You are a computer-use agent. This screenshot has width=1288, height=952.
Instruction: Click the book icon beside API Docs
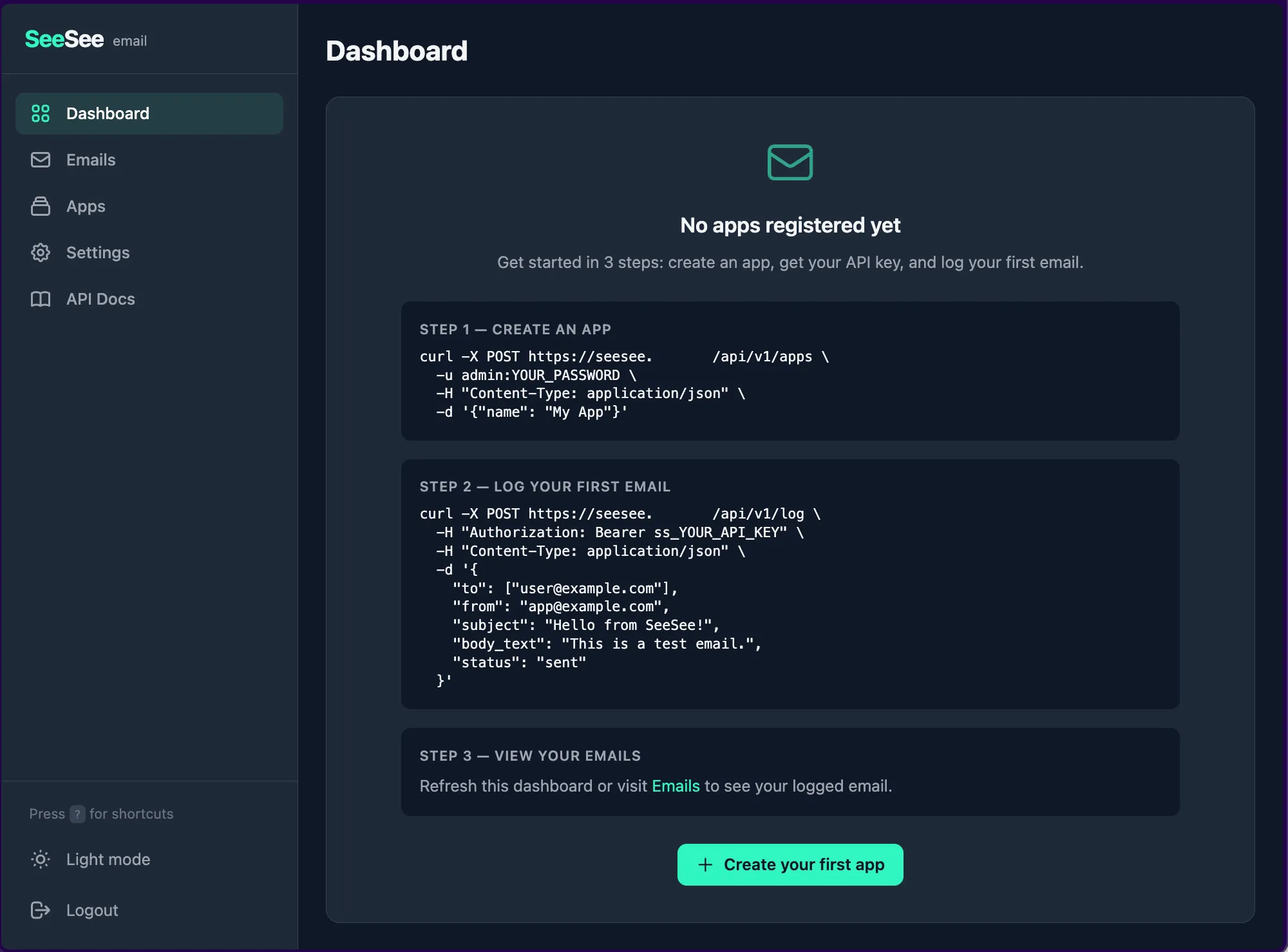pos(40,299)
